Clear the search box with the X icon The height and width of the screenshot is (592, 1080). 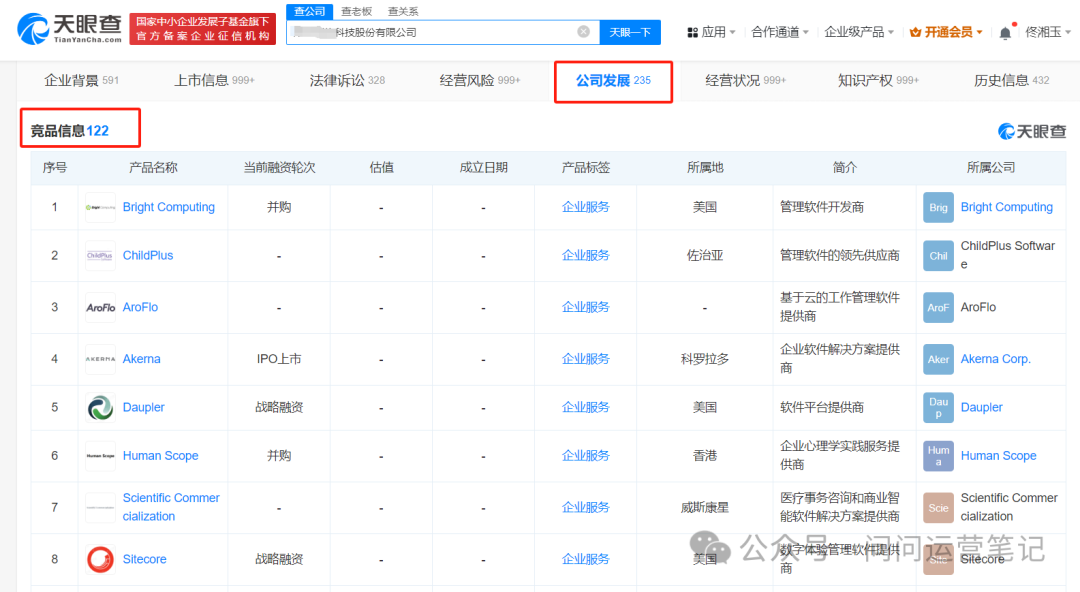coord(583,32)
